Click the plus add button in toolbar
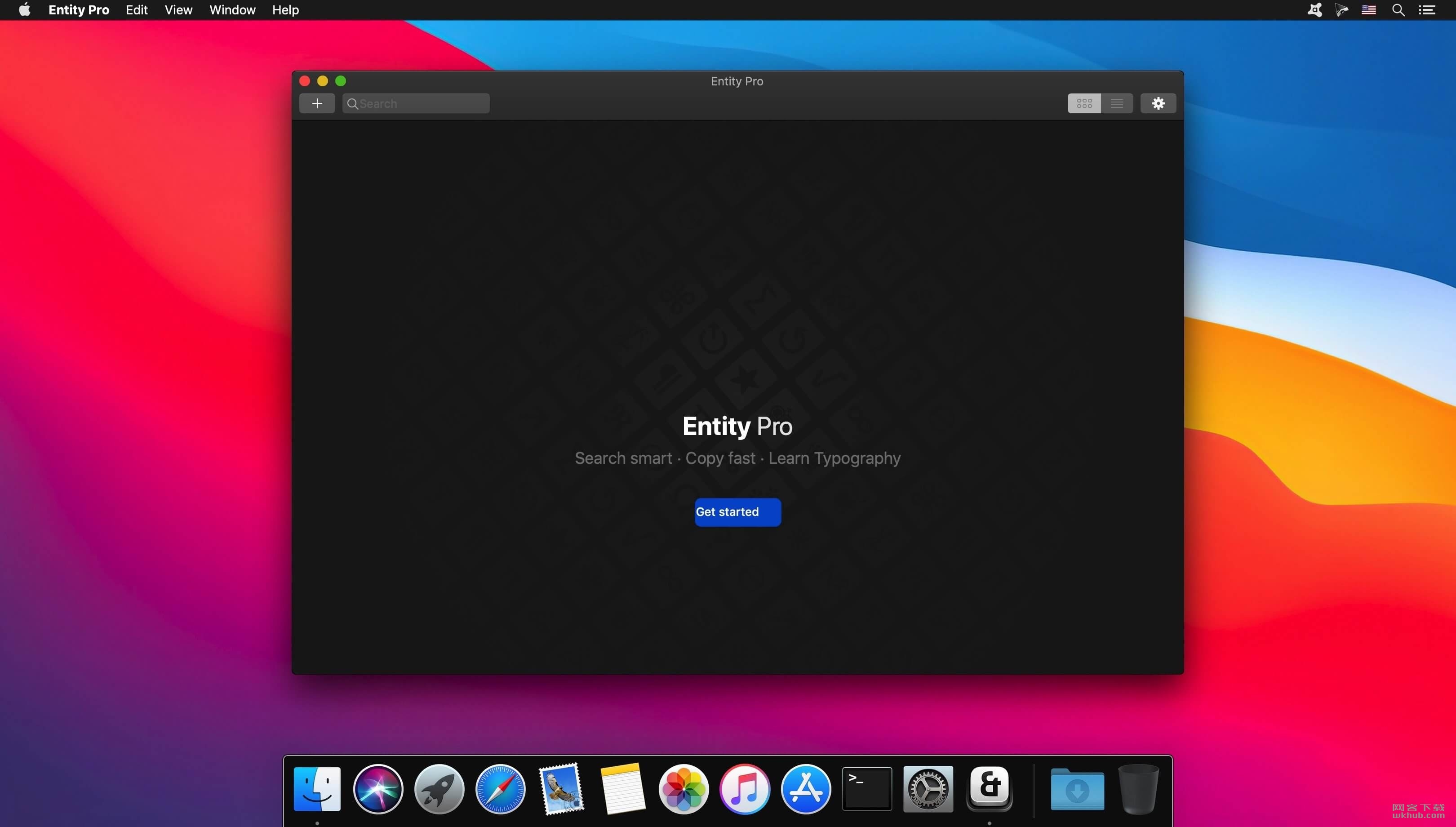 pyautogui.click(x=317, y=103)
